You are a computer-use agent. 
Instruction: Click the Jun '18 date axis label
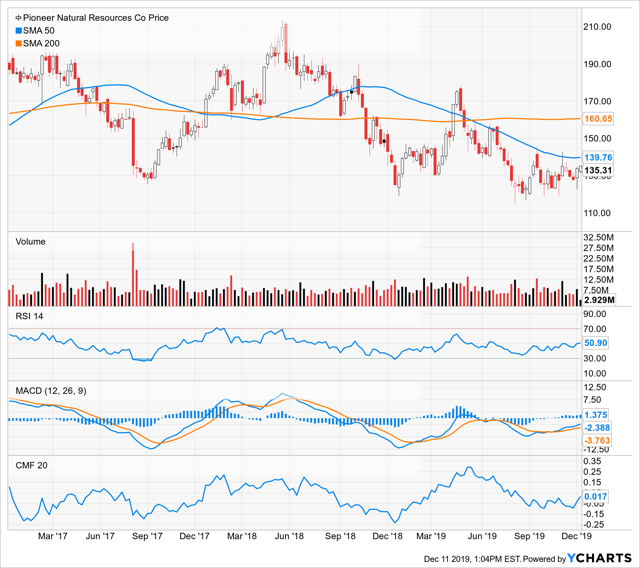(x=289, y=536)
